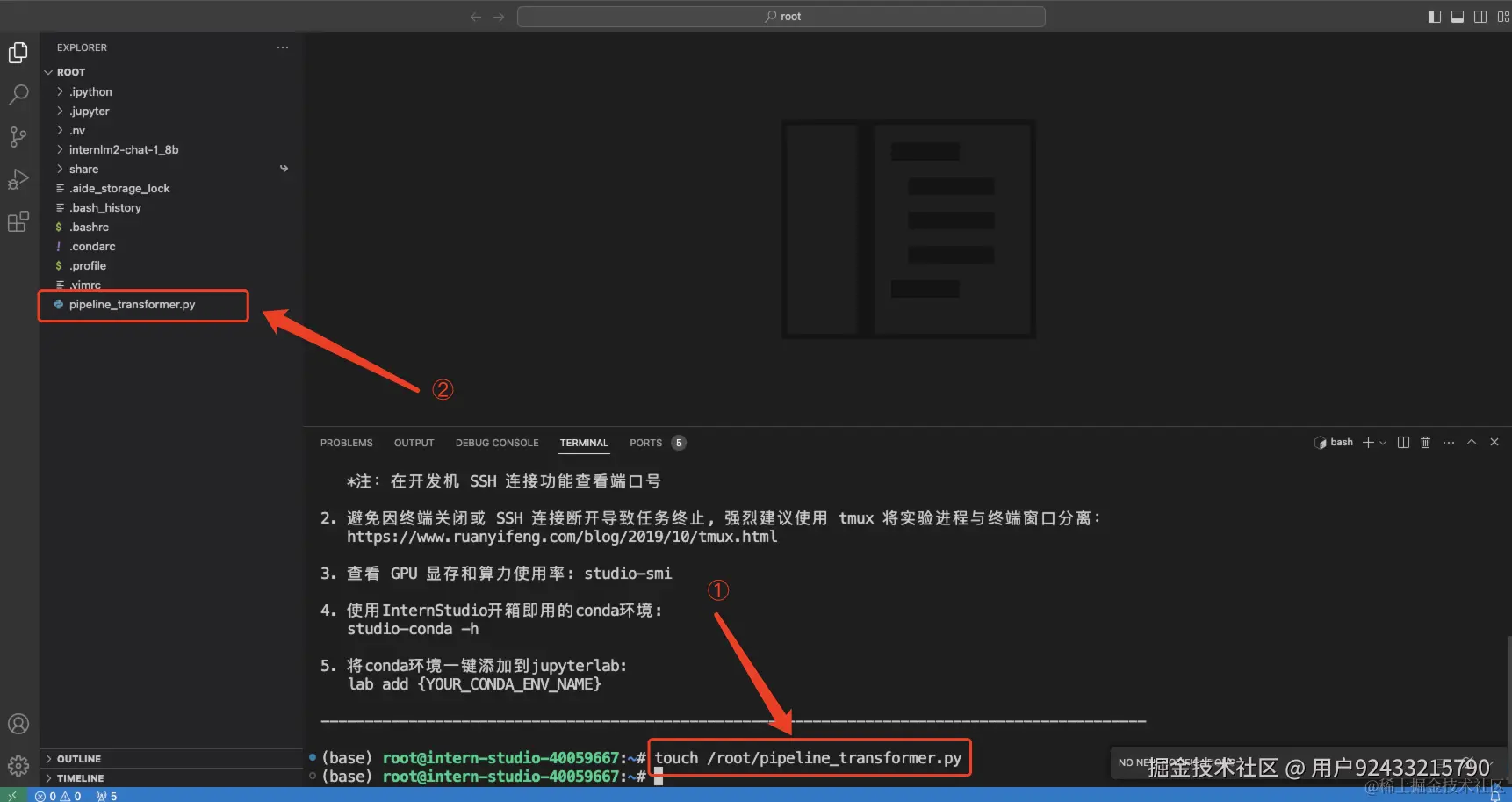
Task: Open the Manage gear menu
Action: (18, 766)
